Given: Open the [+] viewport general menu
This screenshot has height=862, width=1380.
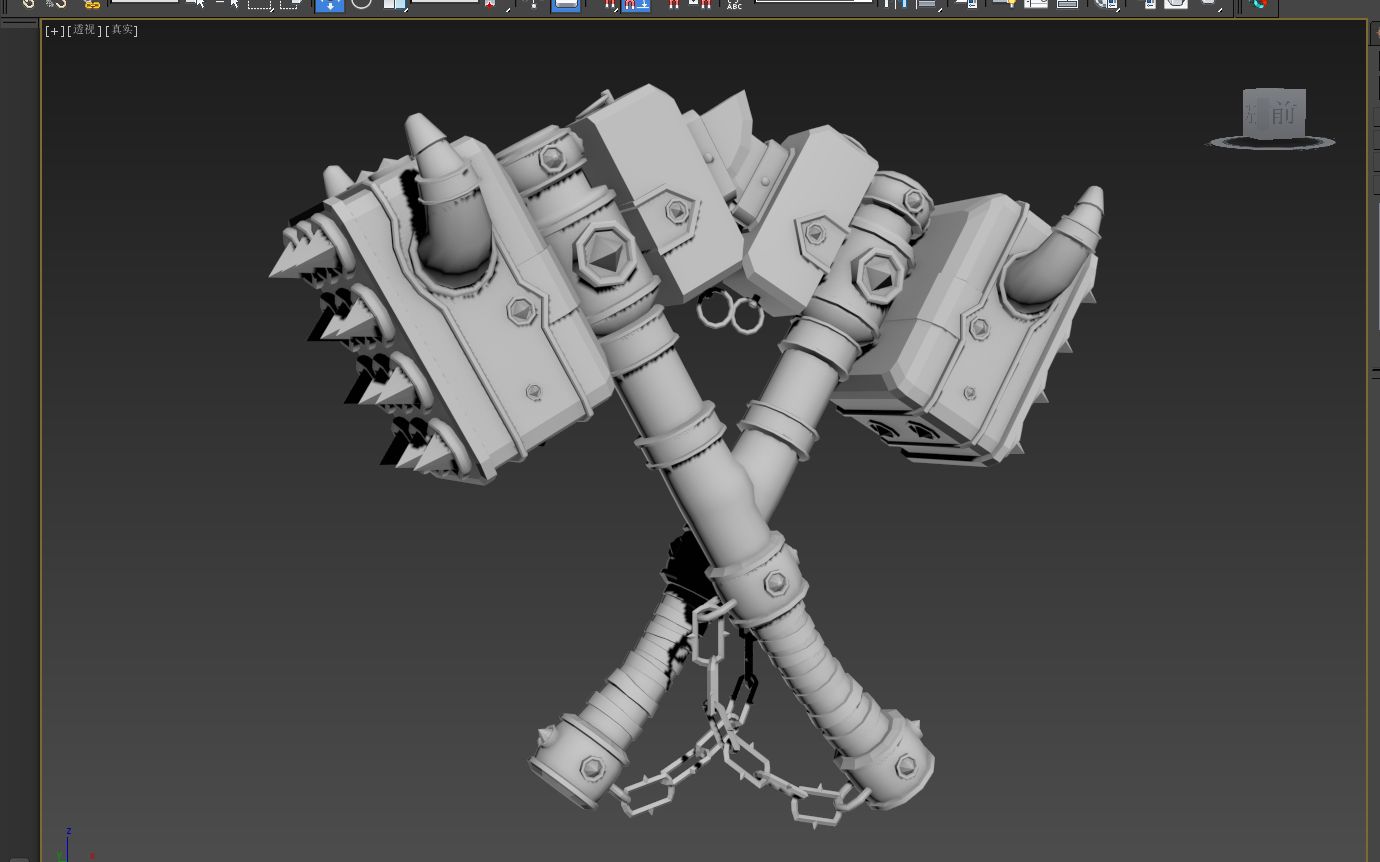Looking at the screenshot, I should coord(54,30).
